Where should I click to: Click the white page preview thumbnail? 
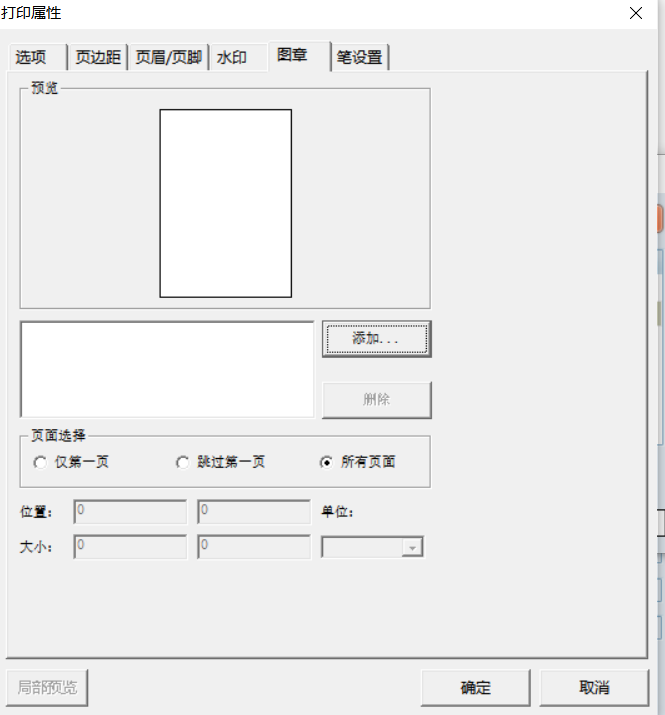click(x=226, y=203)
